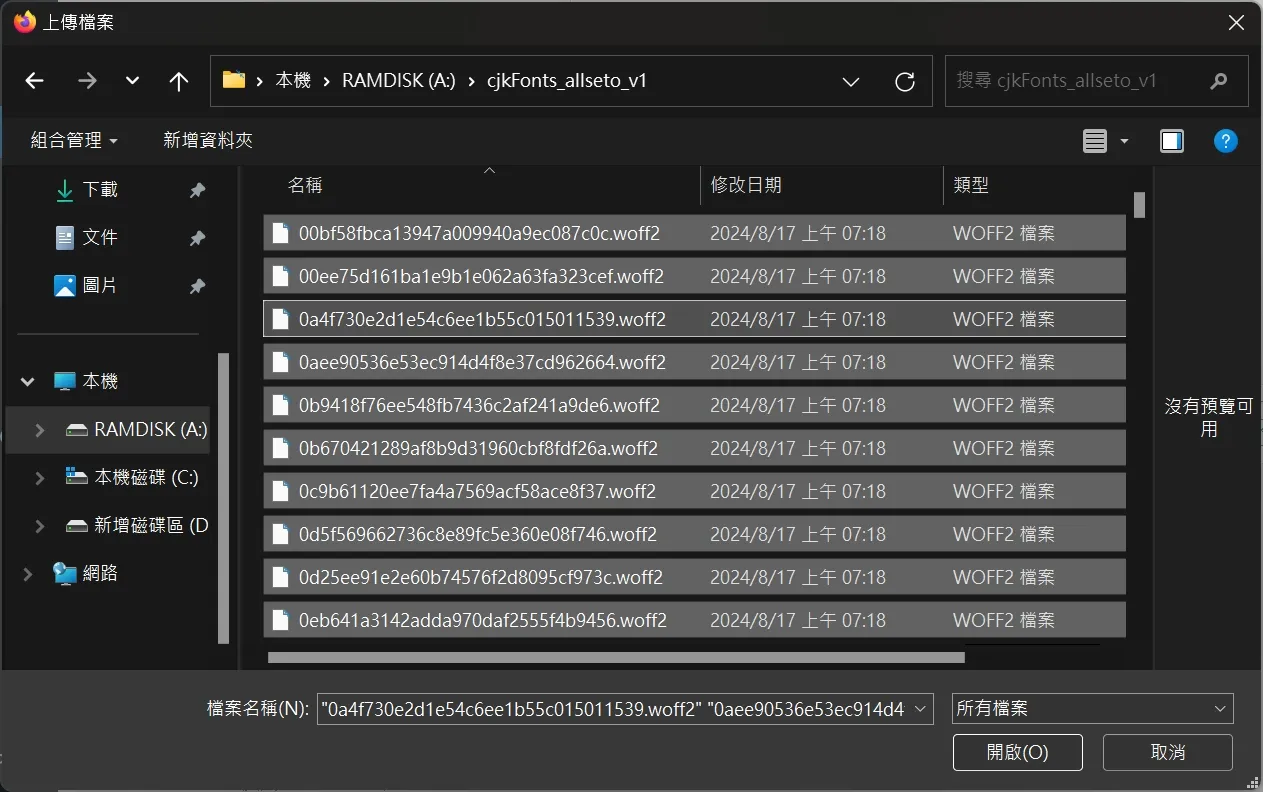Open the recent locations dropdown chevron

(x=132, y=81)
